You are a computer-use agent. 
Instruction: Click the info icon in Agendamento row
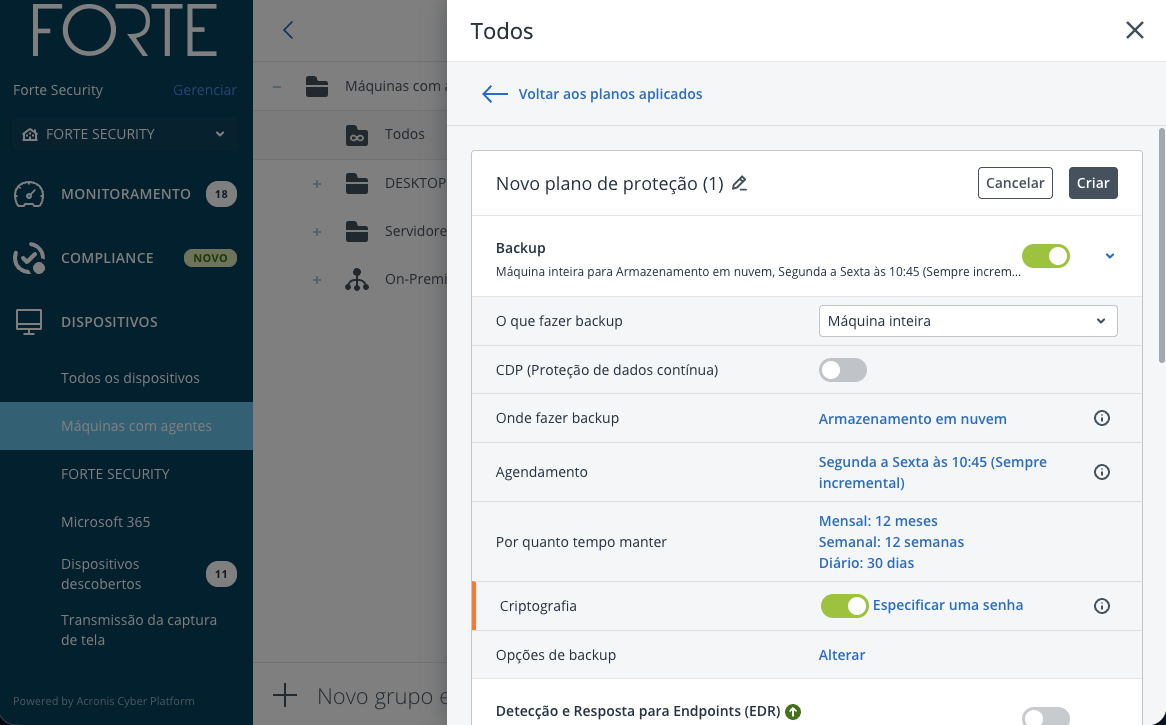[x=1102, y=472]
